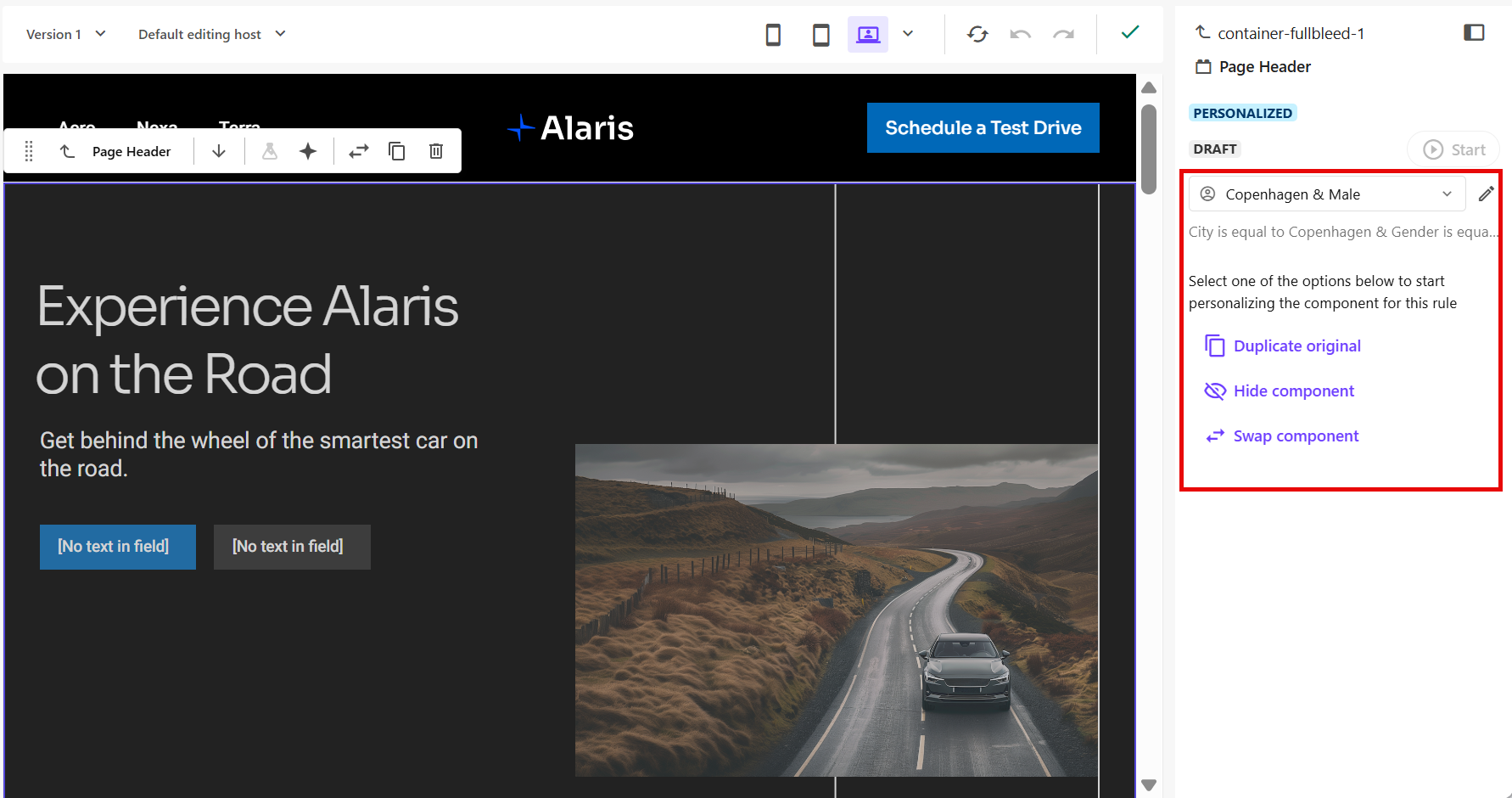Screen dimensions: 1512x798
Task: Open the AI sparkle assistant icon
Action: [308, 151]
